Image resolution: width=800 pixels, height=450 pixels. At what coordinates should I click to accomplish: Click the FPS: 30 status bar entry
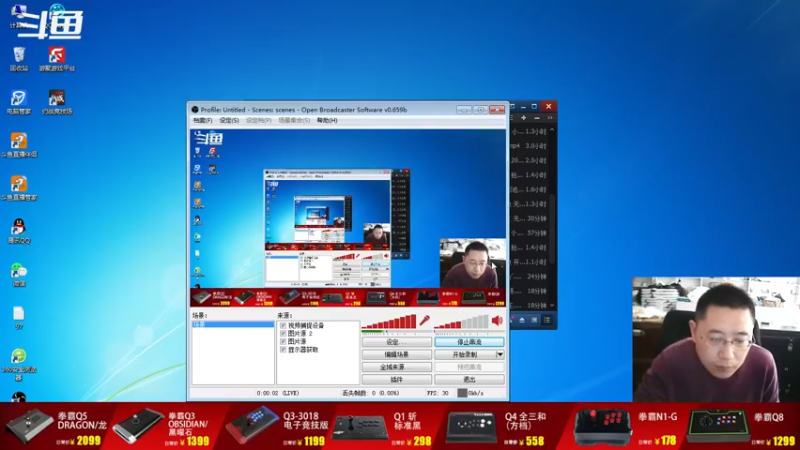[x=438, y=393]
